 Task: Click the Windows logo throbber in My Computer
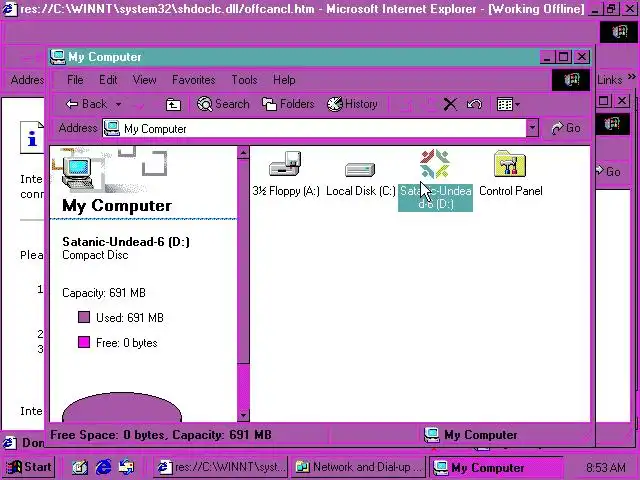pyautogui.click(x=571, y=80)
